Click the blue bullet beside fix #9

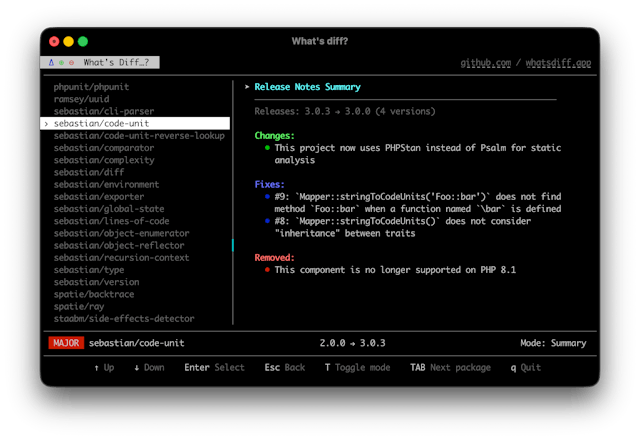click(x=267, y=197)
